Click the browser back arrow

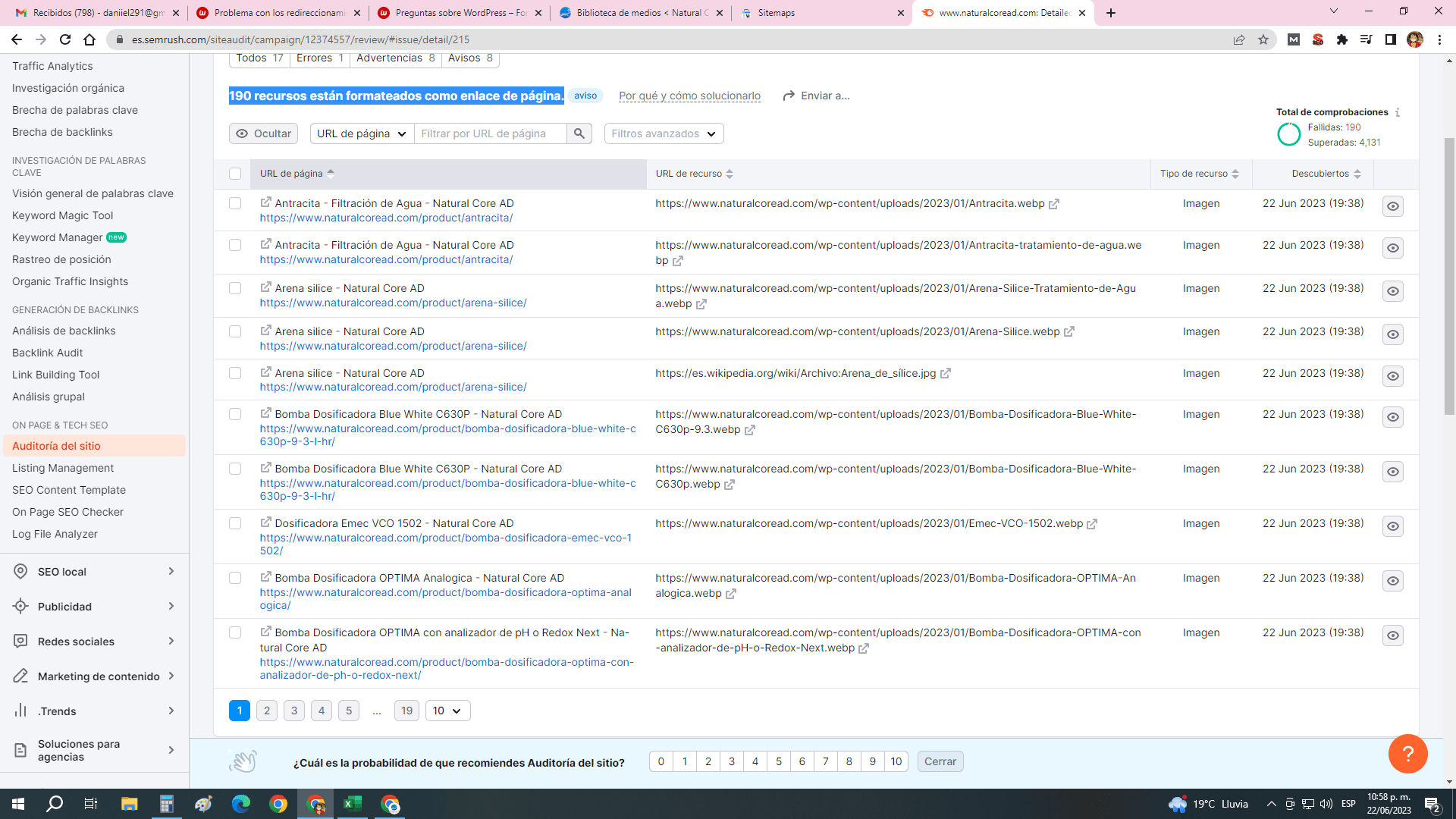[x=17, y=39]
